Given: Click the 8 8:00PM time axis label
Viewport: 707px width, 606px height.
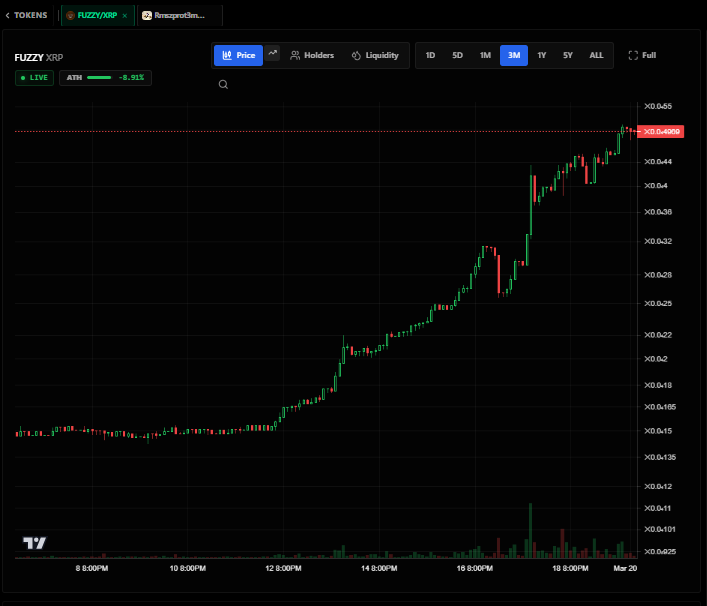Looking at the screenshot, I should (x=92, y=568).
